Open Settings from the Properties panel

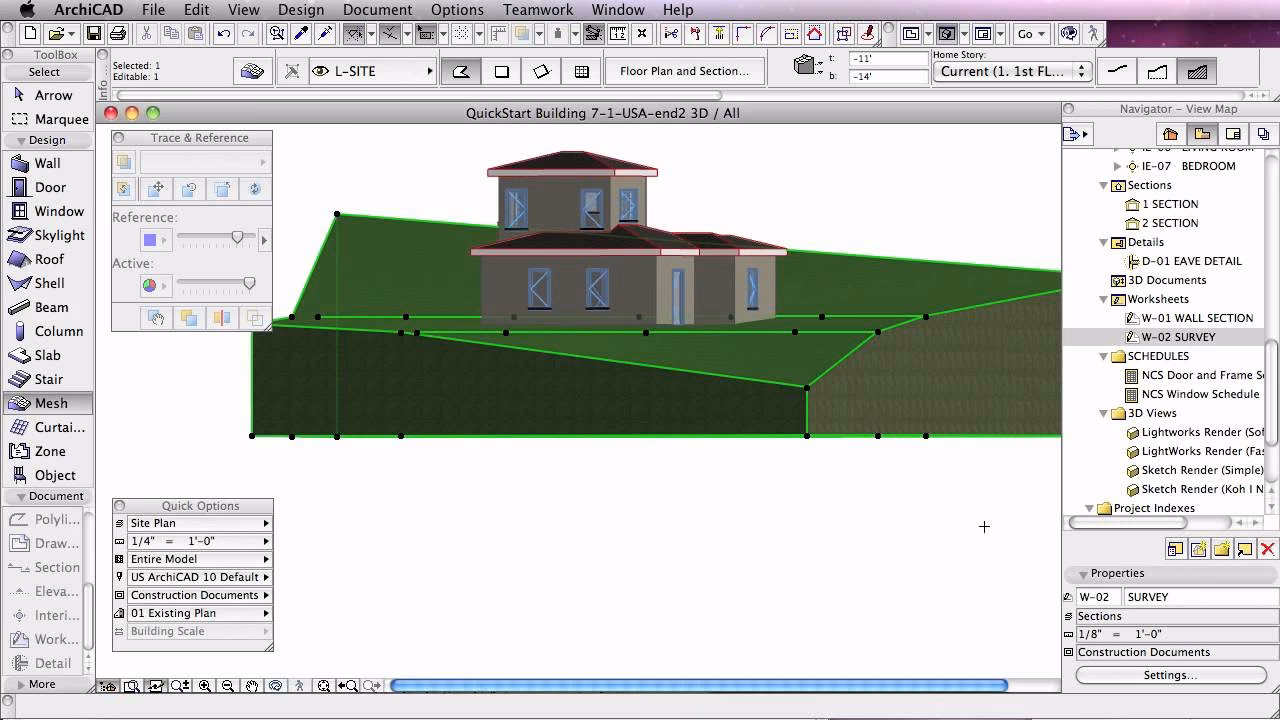pos(1170,674)
